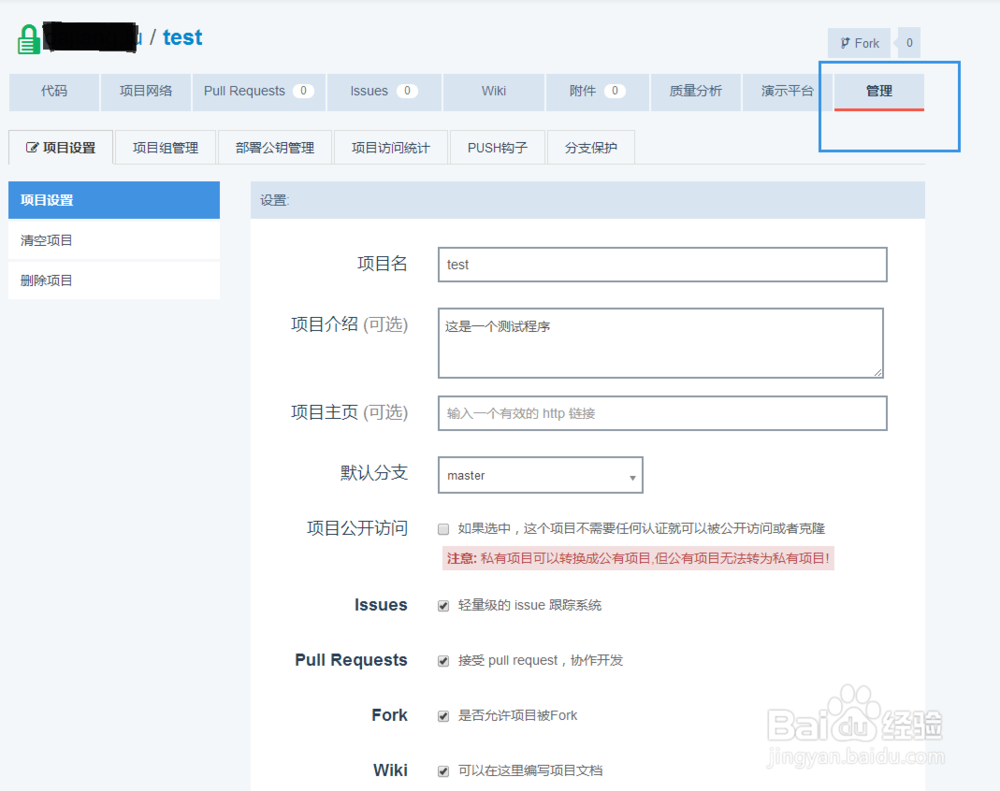The height and width of the screenshot is (791, 1000).
Task: Switch to the 项目组管理 section
Action: 164,146
